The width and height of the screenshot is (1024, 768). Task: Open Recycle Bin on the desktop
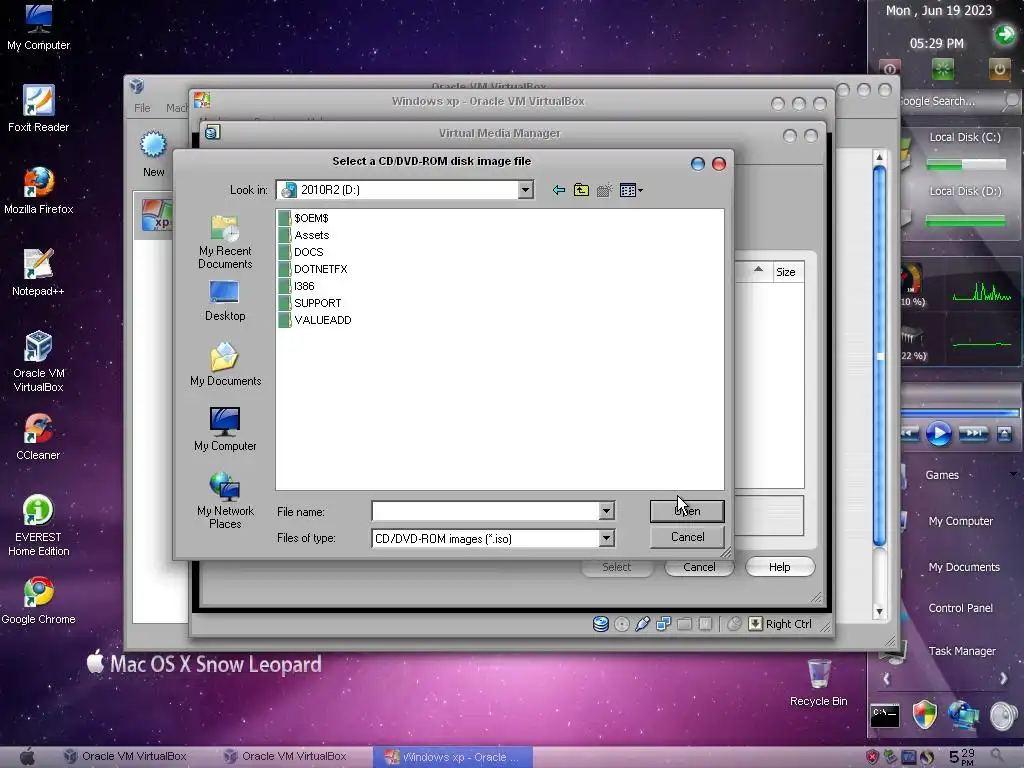tap(818, 683)
